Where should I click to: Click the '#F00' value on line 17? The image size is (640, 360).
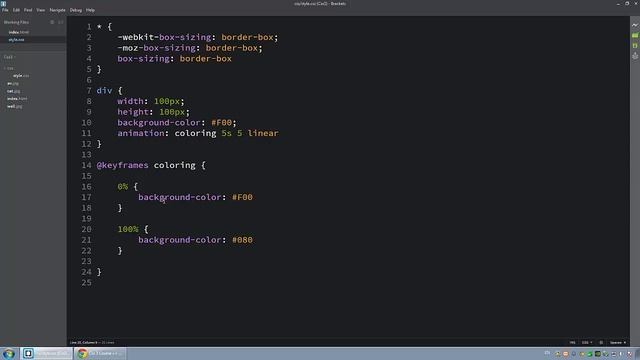[x=242, y=197]
